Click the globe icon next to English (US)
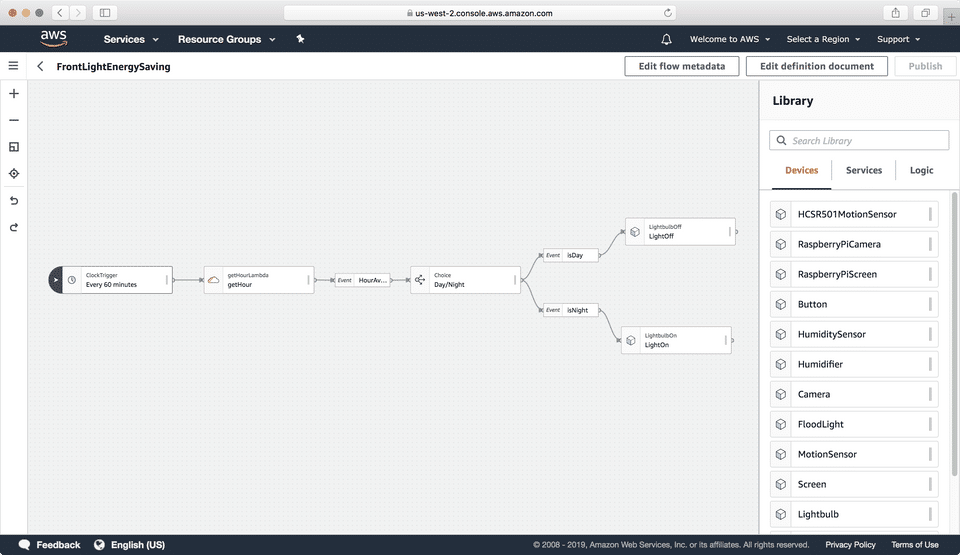Viewport: 960px width, 555px height. pos(99,545)
